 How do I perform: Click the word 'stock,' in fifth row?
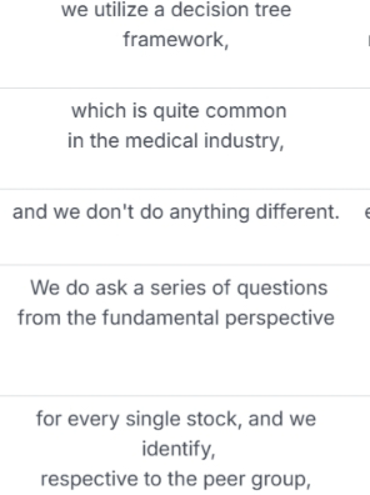coord(214,419)
